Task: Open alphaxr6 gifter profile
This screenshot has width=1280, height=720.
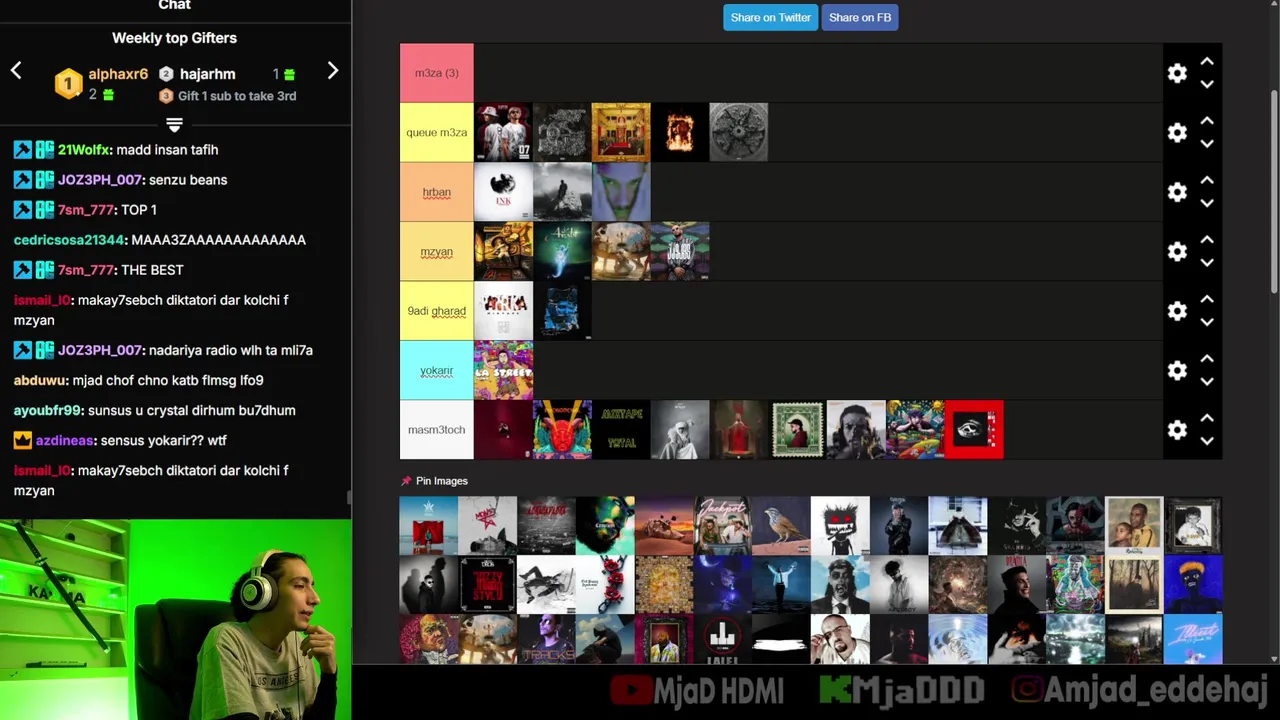Action: coord(118,74)
